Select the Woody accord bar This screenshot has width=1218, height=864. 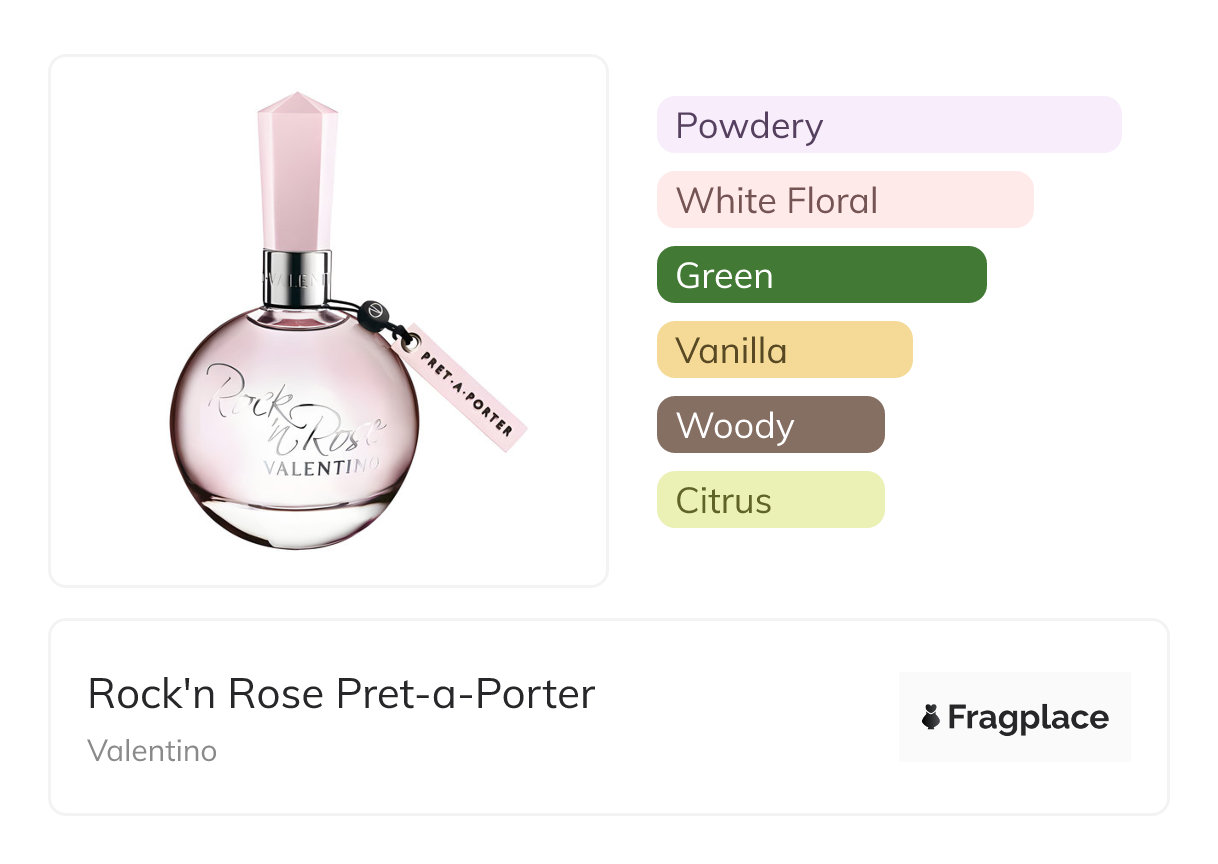click(770, 425)
